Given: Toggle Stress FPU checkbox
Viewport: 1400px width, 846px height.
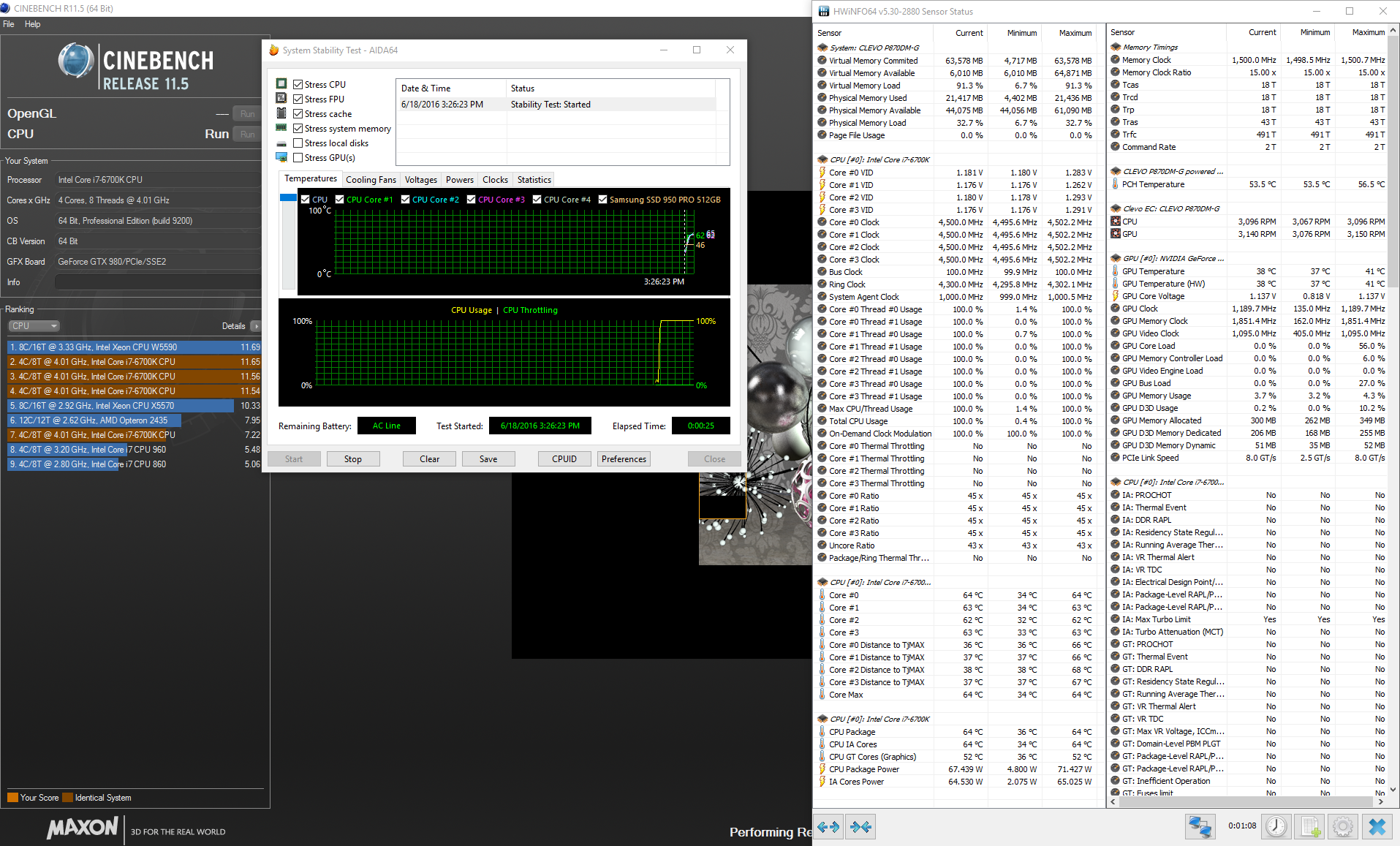Looking at the screenshot, I should pyautogui.click(x=298, y=99).
